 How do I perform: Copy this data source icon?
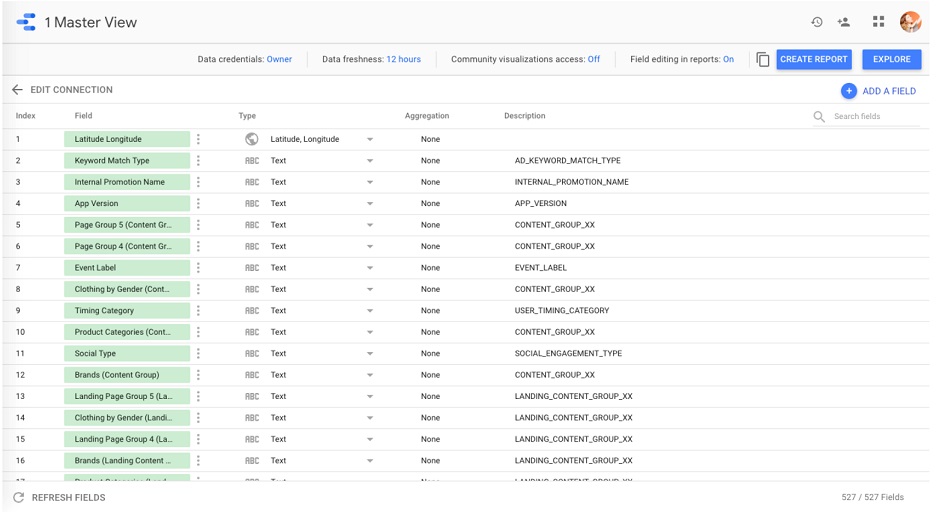[762, 59]
